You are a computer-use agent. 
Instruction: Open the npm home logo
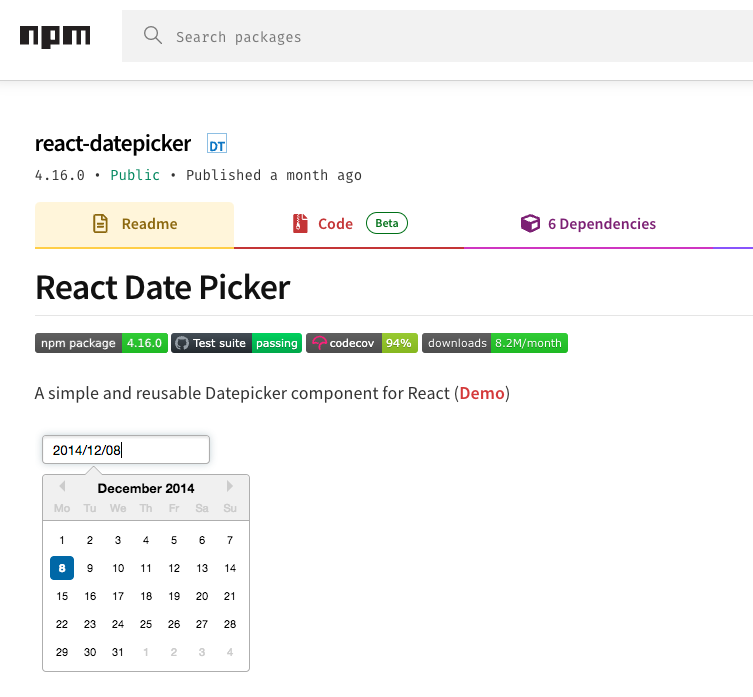tap(55, 37)
